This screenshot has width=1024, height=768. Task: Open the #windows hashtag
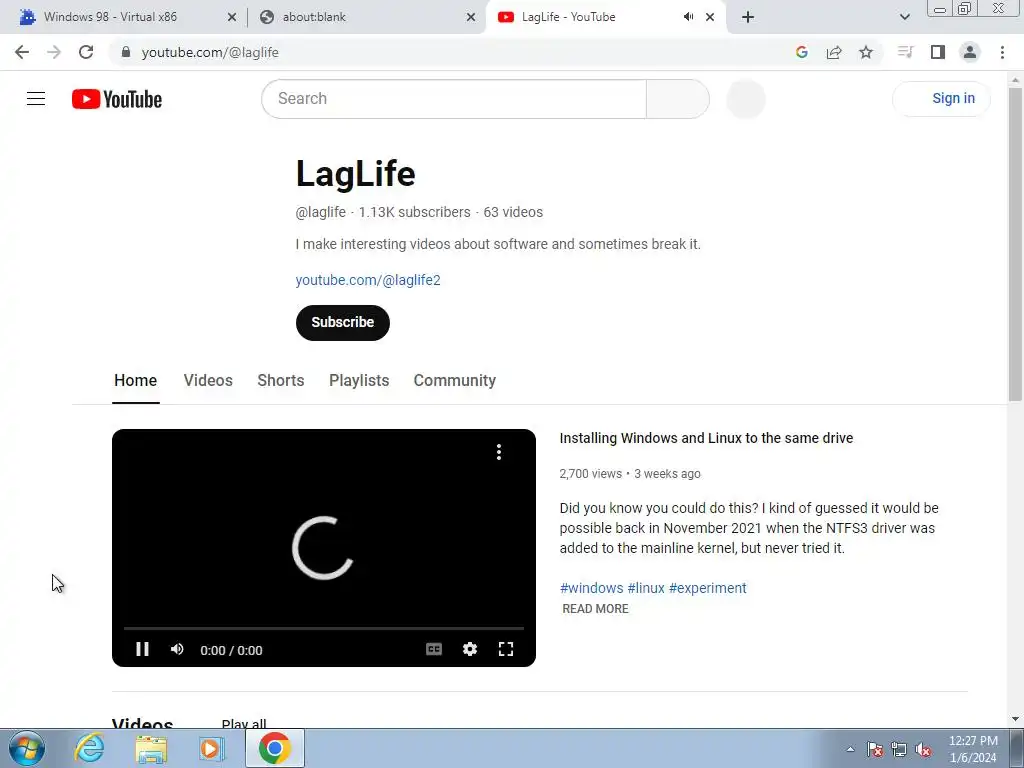click(591, 588)
